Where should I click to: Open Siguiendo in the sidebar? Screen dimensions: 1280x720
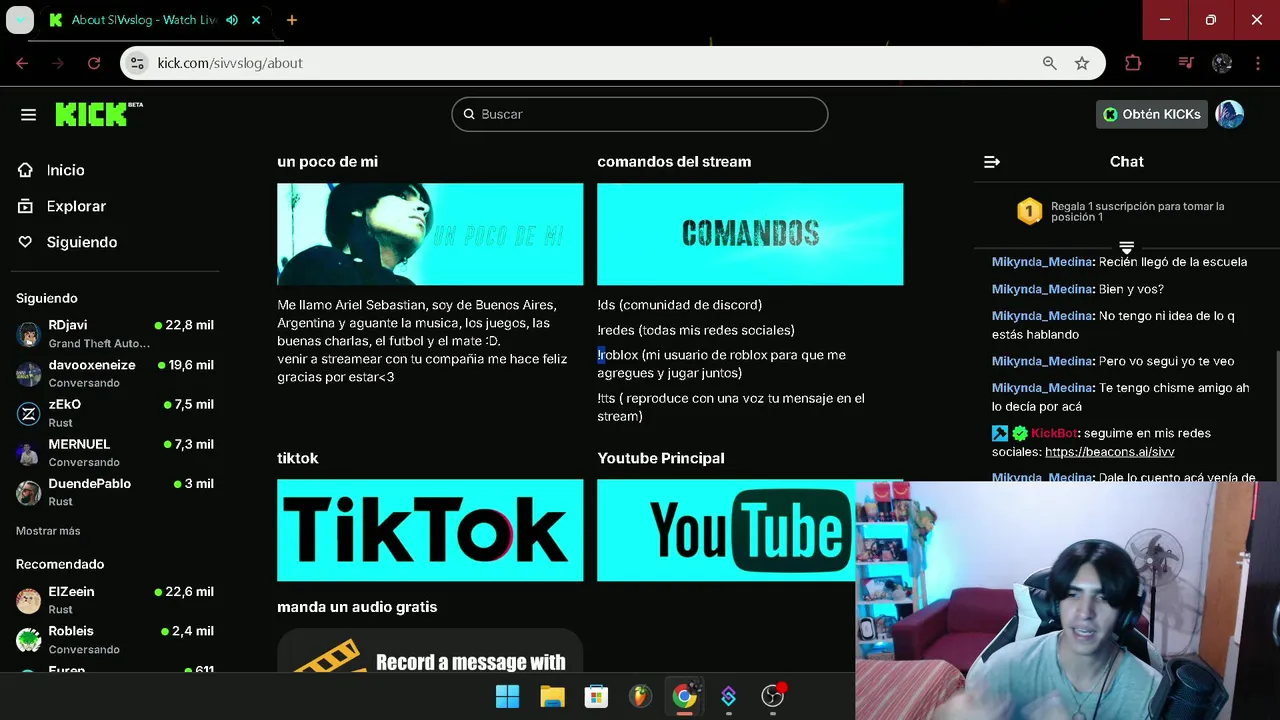pyautogui.click(x=82, y=242)
